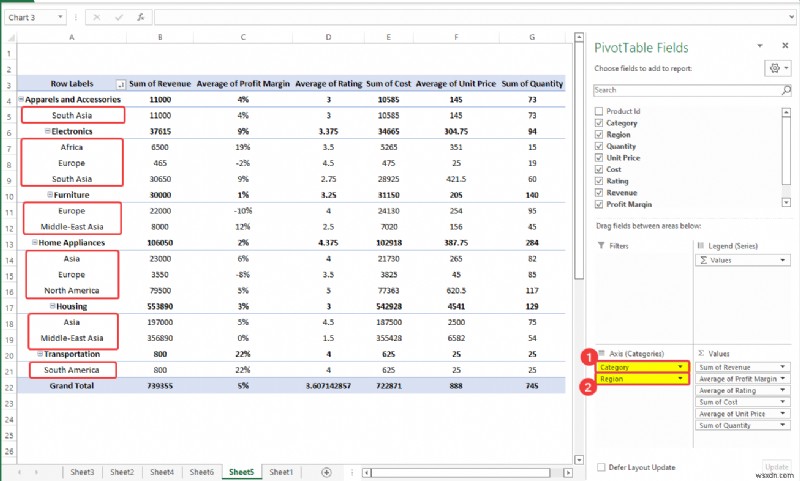Open the Sum of Revenue value dropdown

point(783,367)
